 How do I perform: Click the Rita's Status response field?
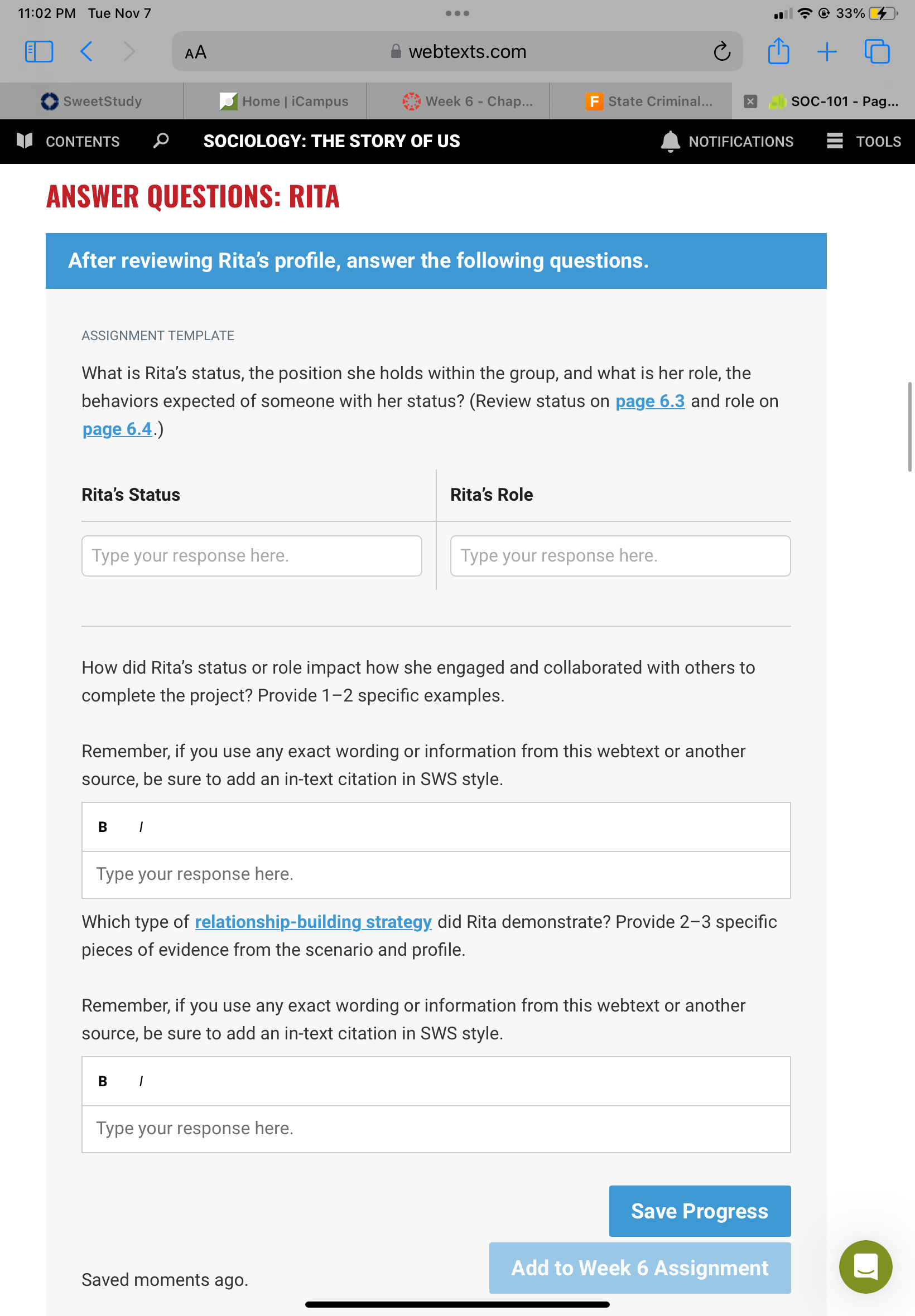252,555
